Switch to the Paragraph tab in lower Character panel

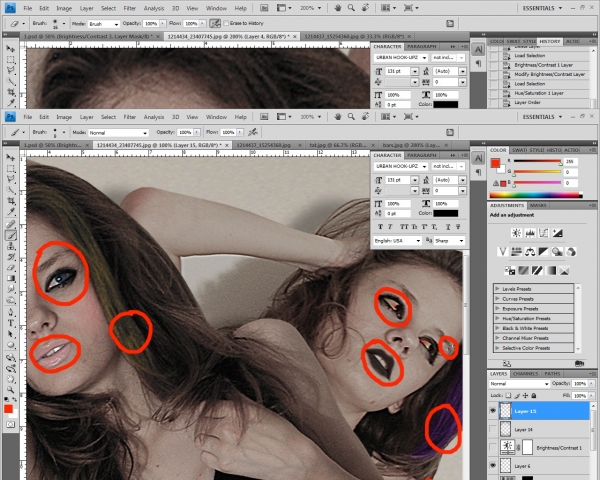(422, 155)
